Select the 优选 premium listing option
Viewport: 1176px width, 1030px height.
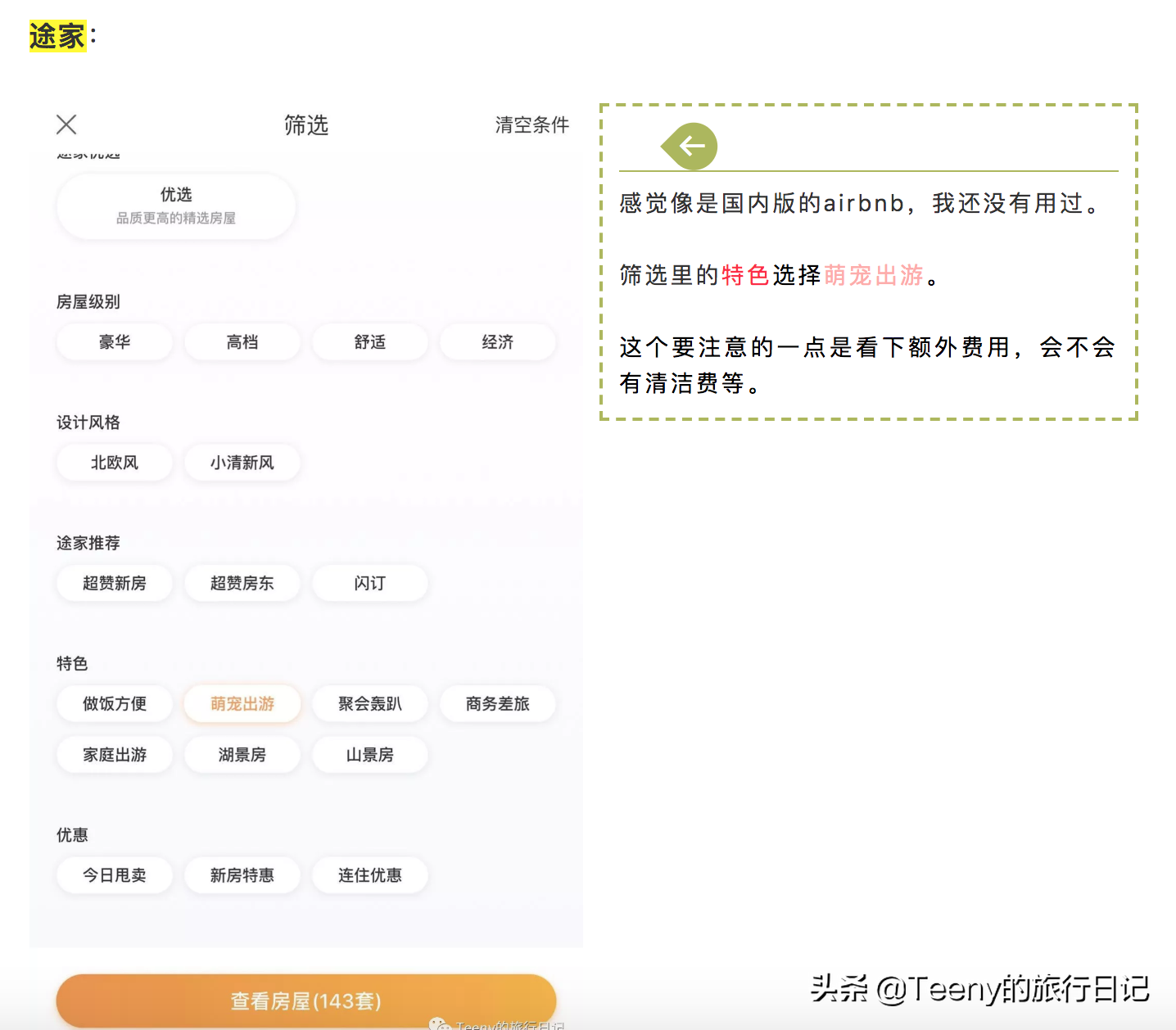pos(176,206)
